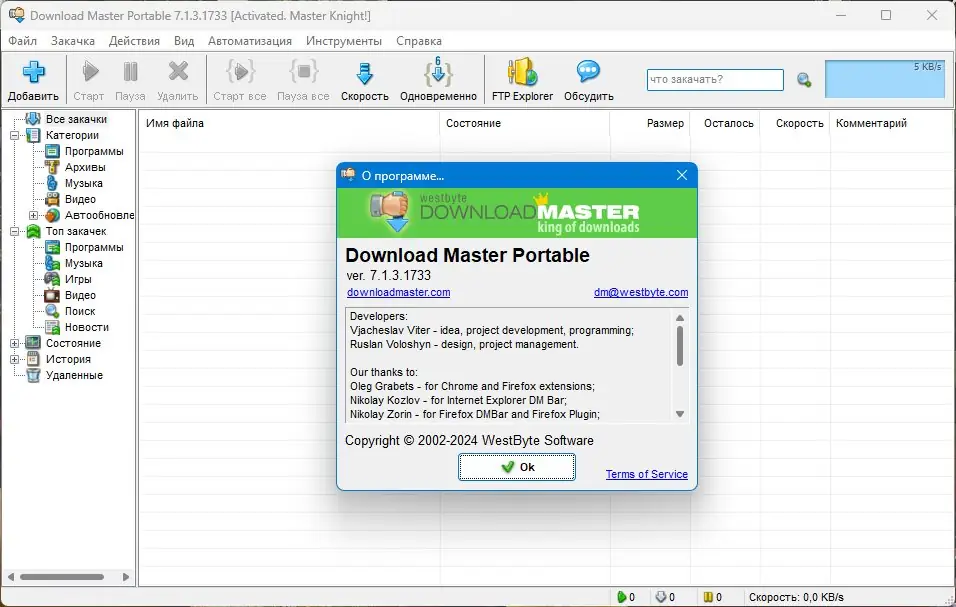Viewport: 956px width, 607px height.
Task: Click the Пауза toolbar icon
Action: [x=130, y=72]
